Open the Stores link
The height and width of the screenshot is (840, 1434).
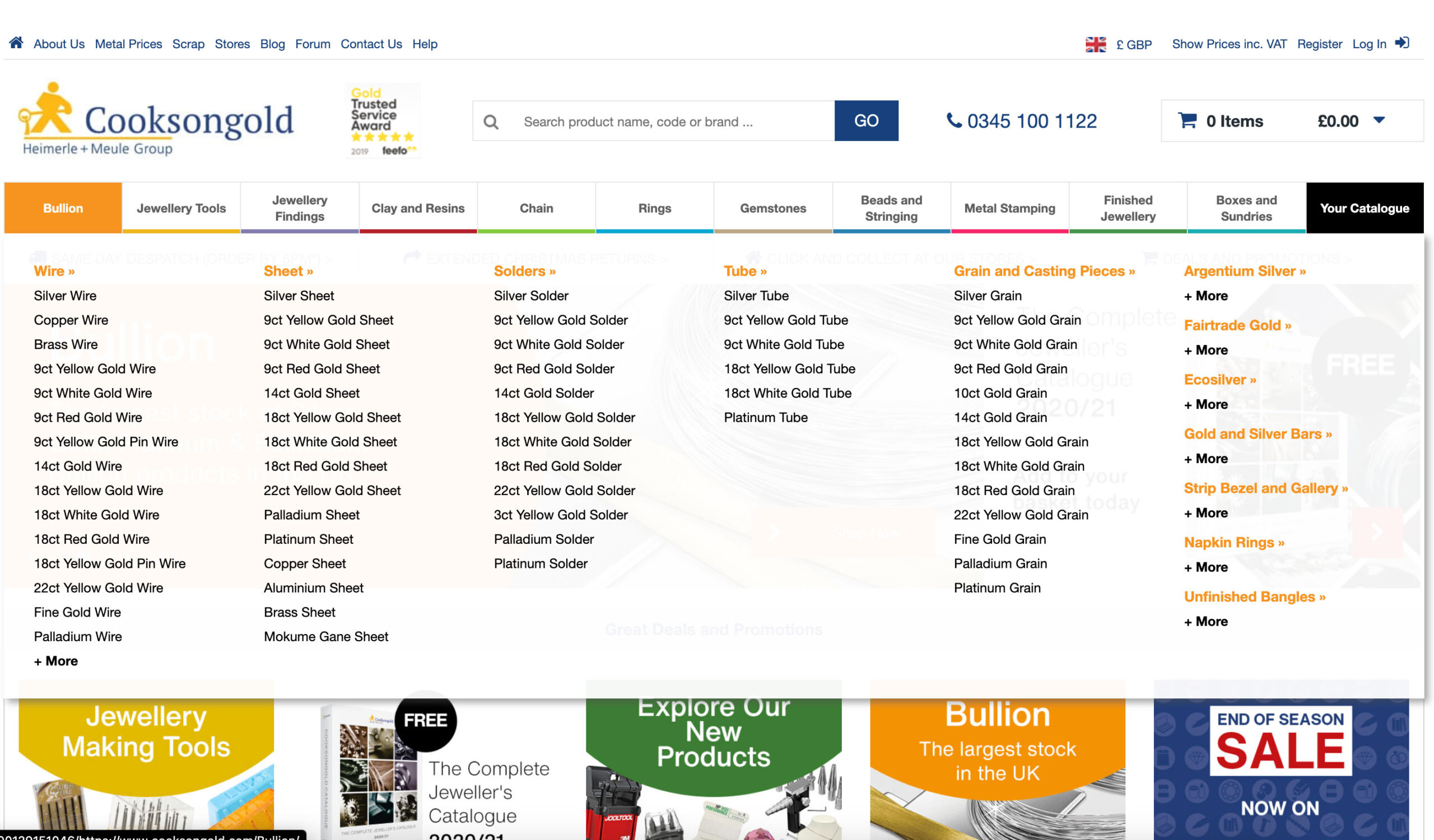232,44
